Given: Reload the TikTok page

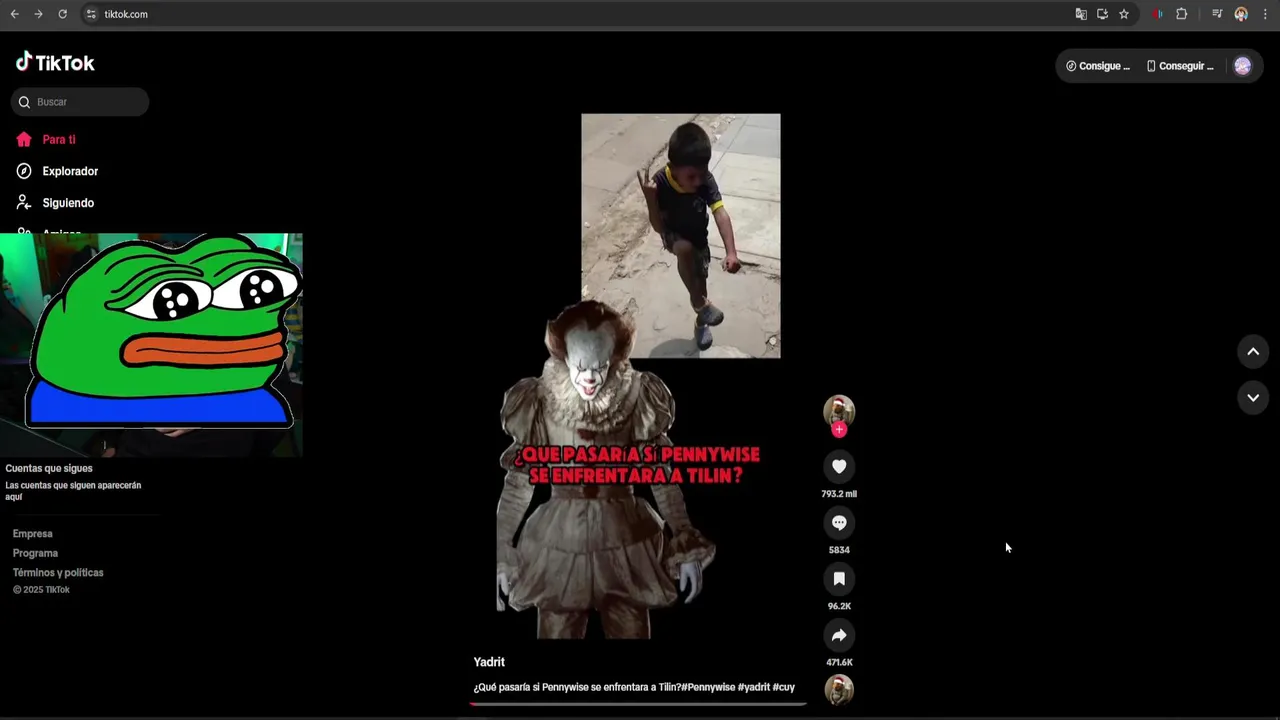Looking at the screenshot, I should [x=62, y=14].
